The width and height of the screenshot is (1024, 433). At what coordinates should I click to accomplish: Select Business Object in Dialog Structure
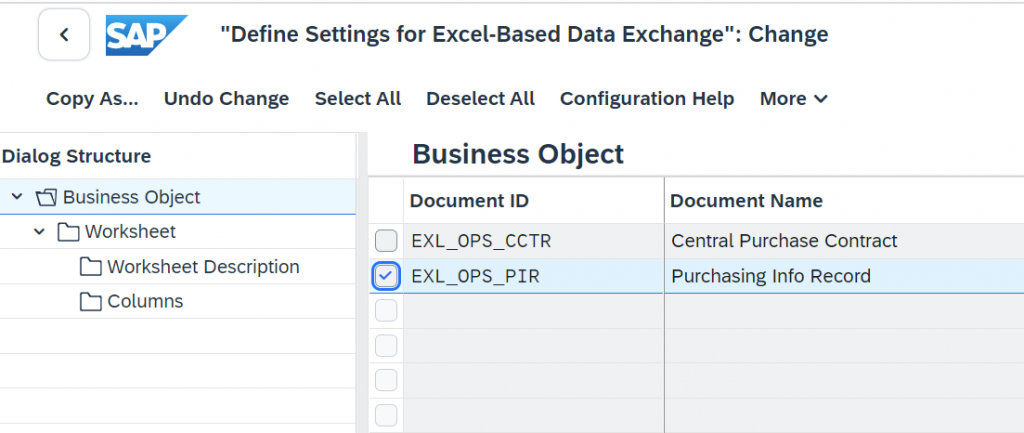pyautogui.click(x=131, y=197)
